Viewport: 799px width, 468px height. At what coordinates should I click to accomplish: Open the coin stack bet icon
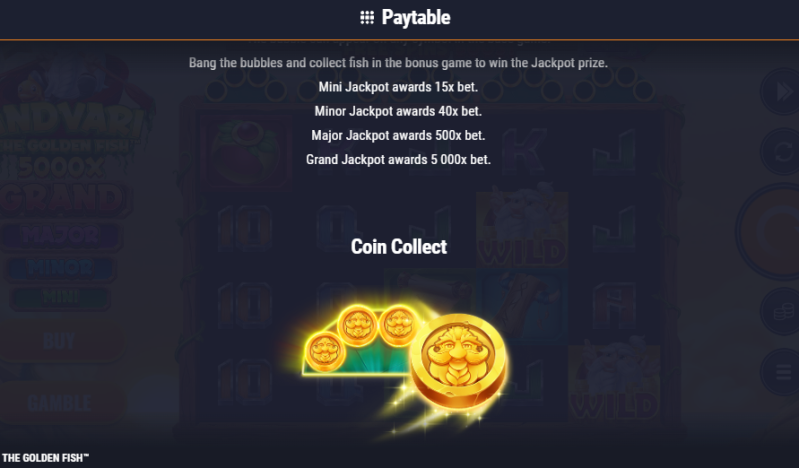(x=781, y=311)
